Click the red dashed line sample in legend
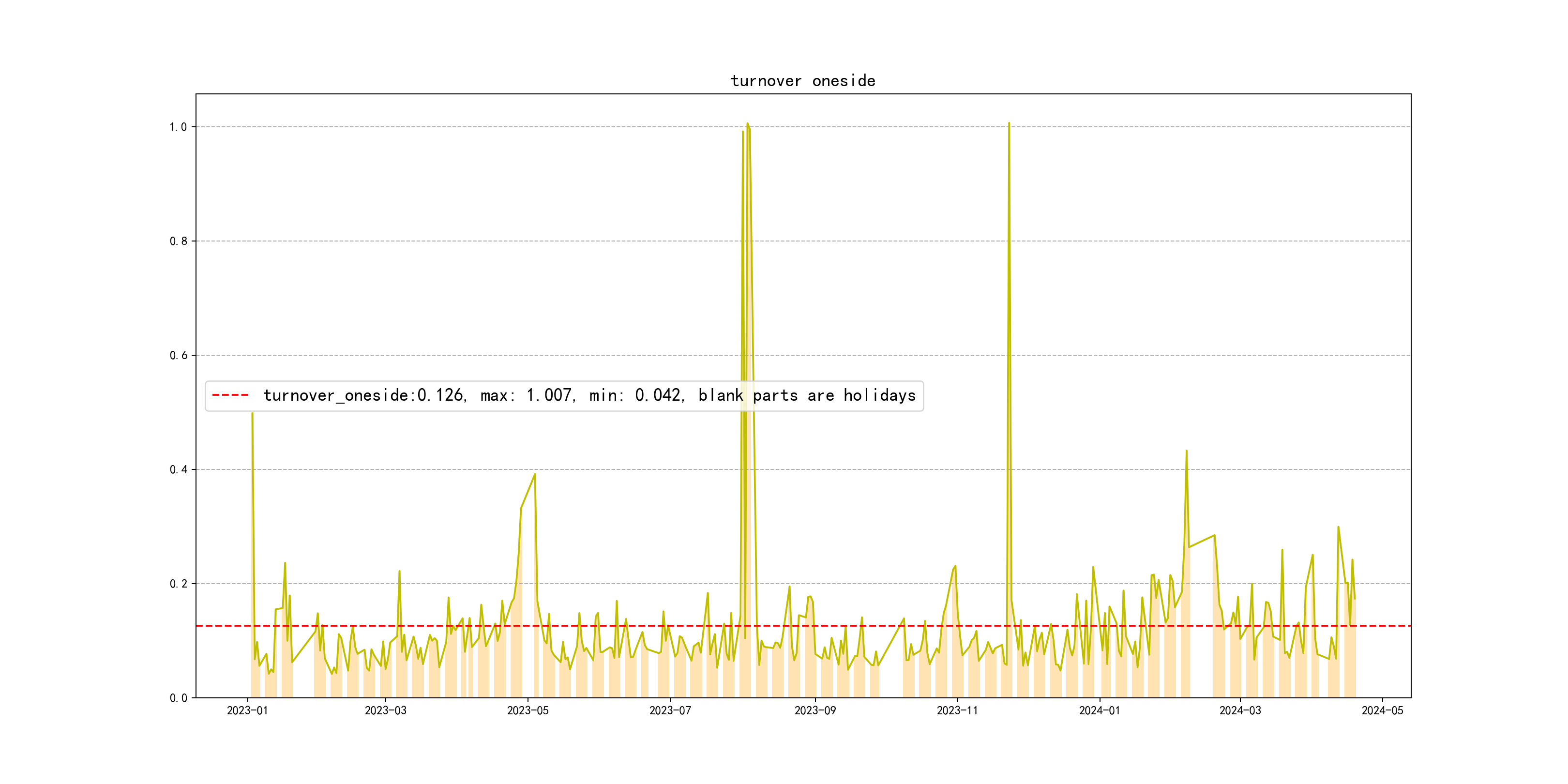Image resolution: width=1568 pixels, height=784 pixels. click(230, 396)
